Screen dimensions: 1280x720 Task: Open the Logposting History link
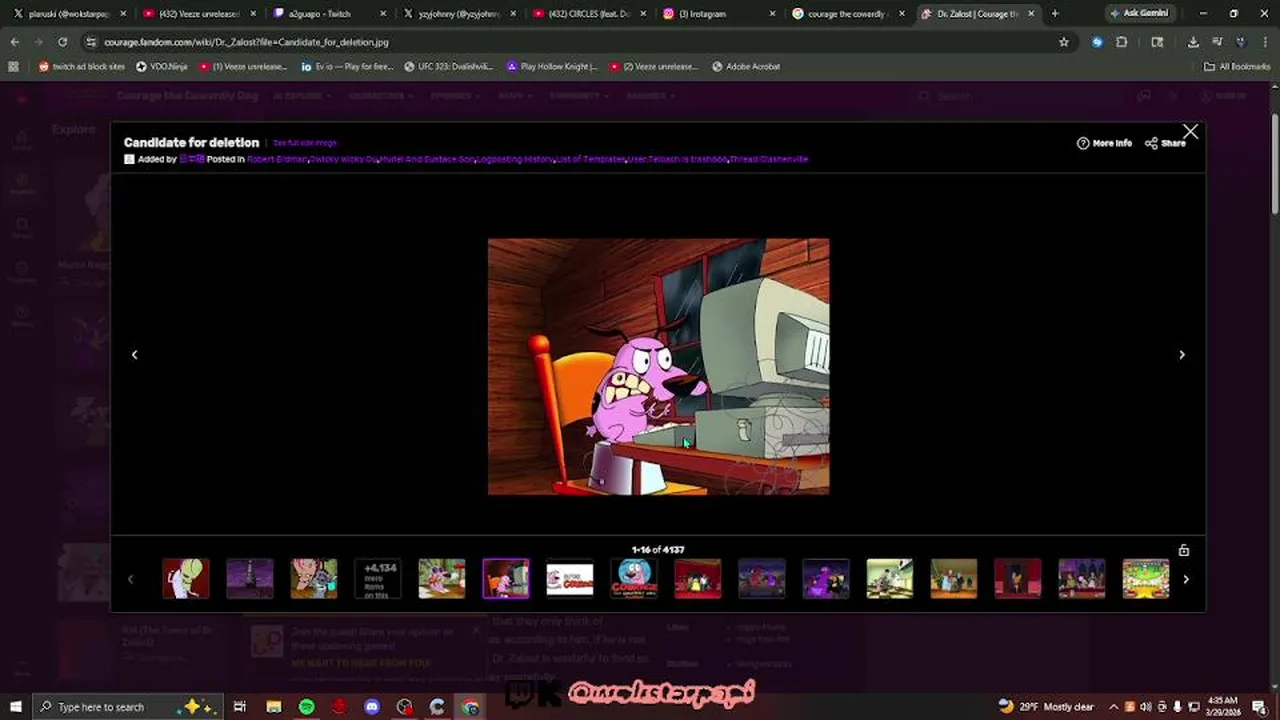tap(515, 159)
